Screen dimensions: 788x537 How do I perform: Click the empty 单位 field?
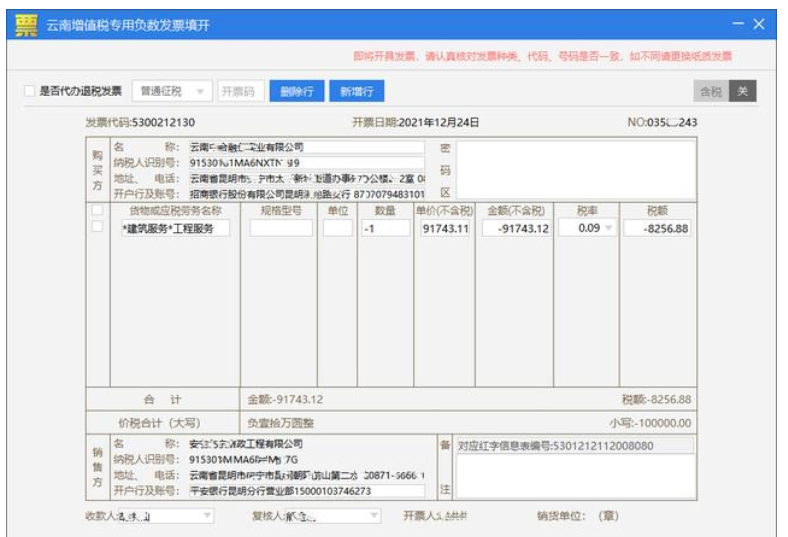click(x=337, y=229)
